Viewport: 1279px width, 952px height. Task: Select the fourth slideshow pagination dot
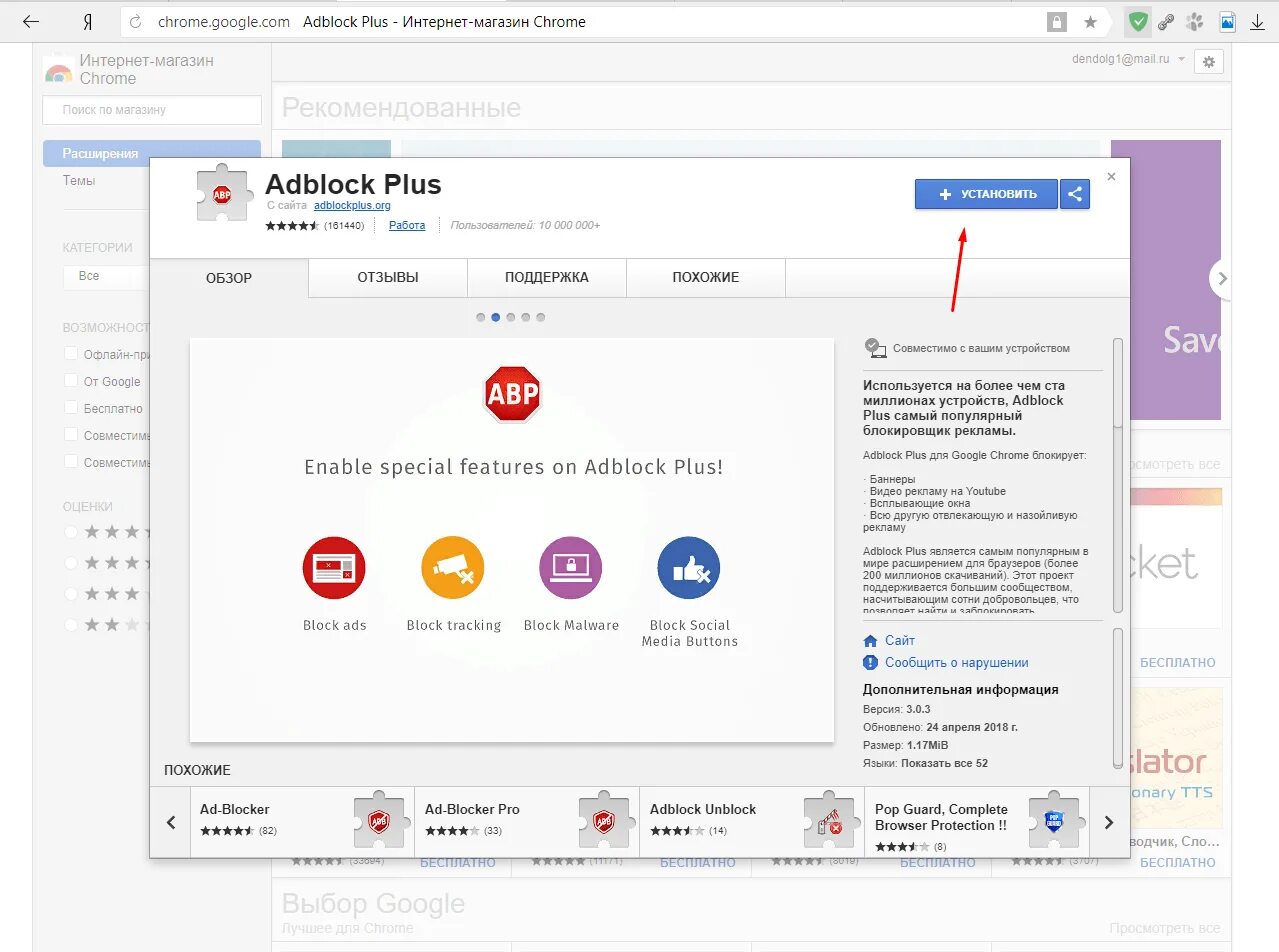pyautogui.click(x=526, y=317)
